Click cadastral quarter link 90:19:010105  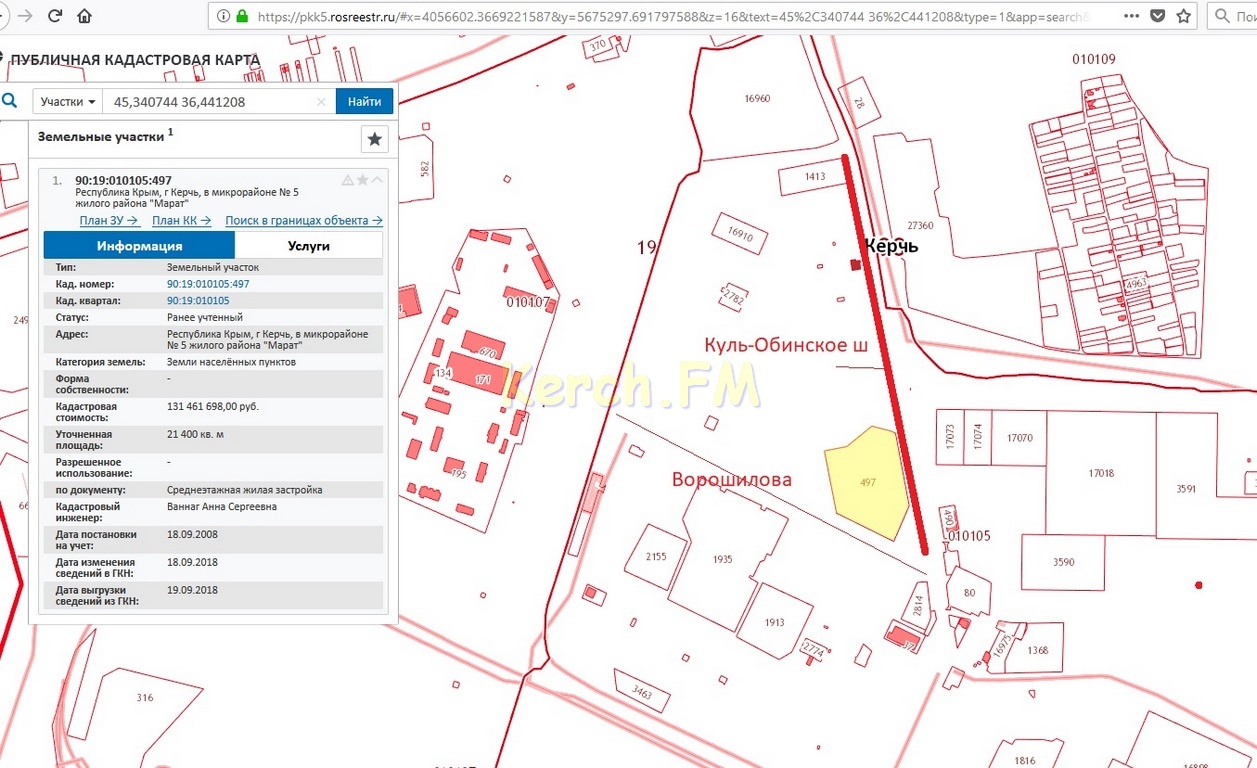click(198, 300)
